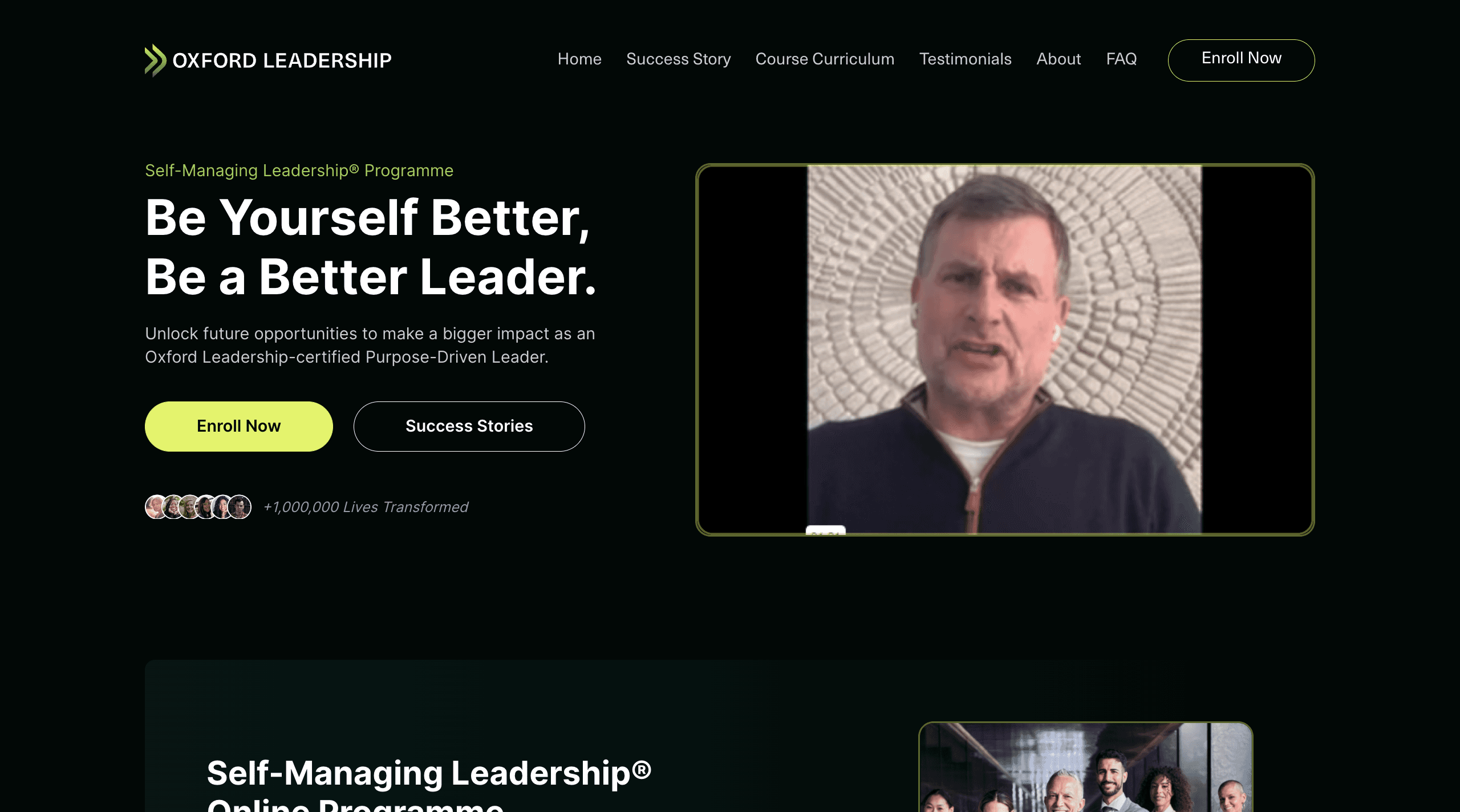This screenshot has height=812, width=1460.
Task: Click the OXFORD LEADERSHIP logo text
Action: pyautogui.click(x=282, y=60)
